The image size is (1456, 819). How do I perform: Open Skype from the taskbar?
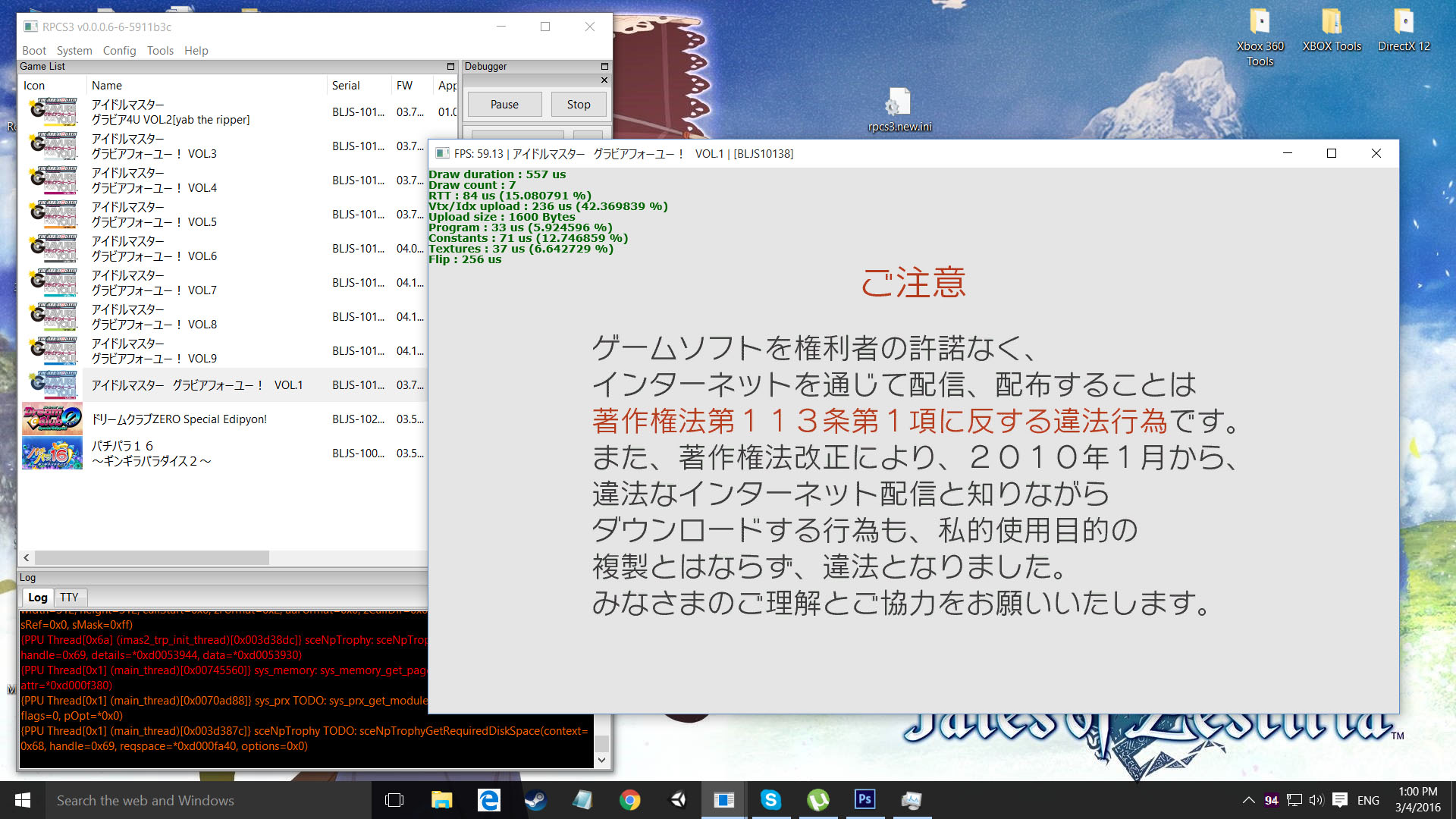[x=770, y=800]
